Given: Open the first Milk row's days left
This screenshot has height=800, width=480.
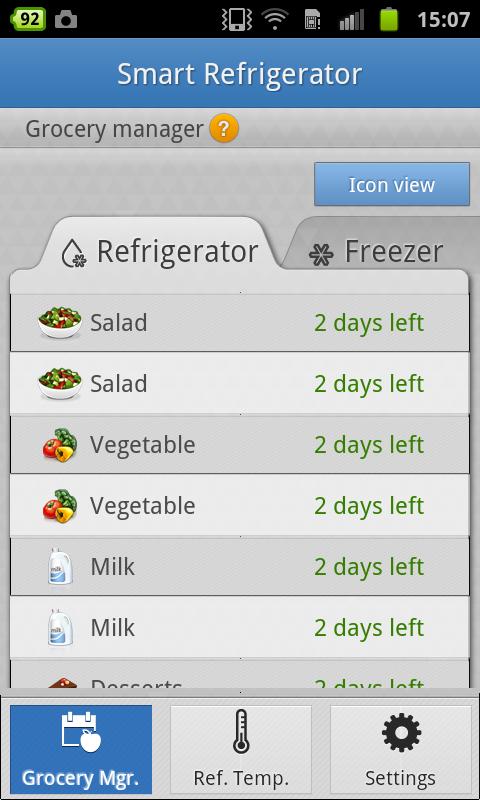Looking at the screenshot, I should click(369, 567).
